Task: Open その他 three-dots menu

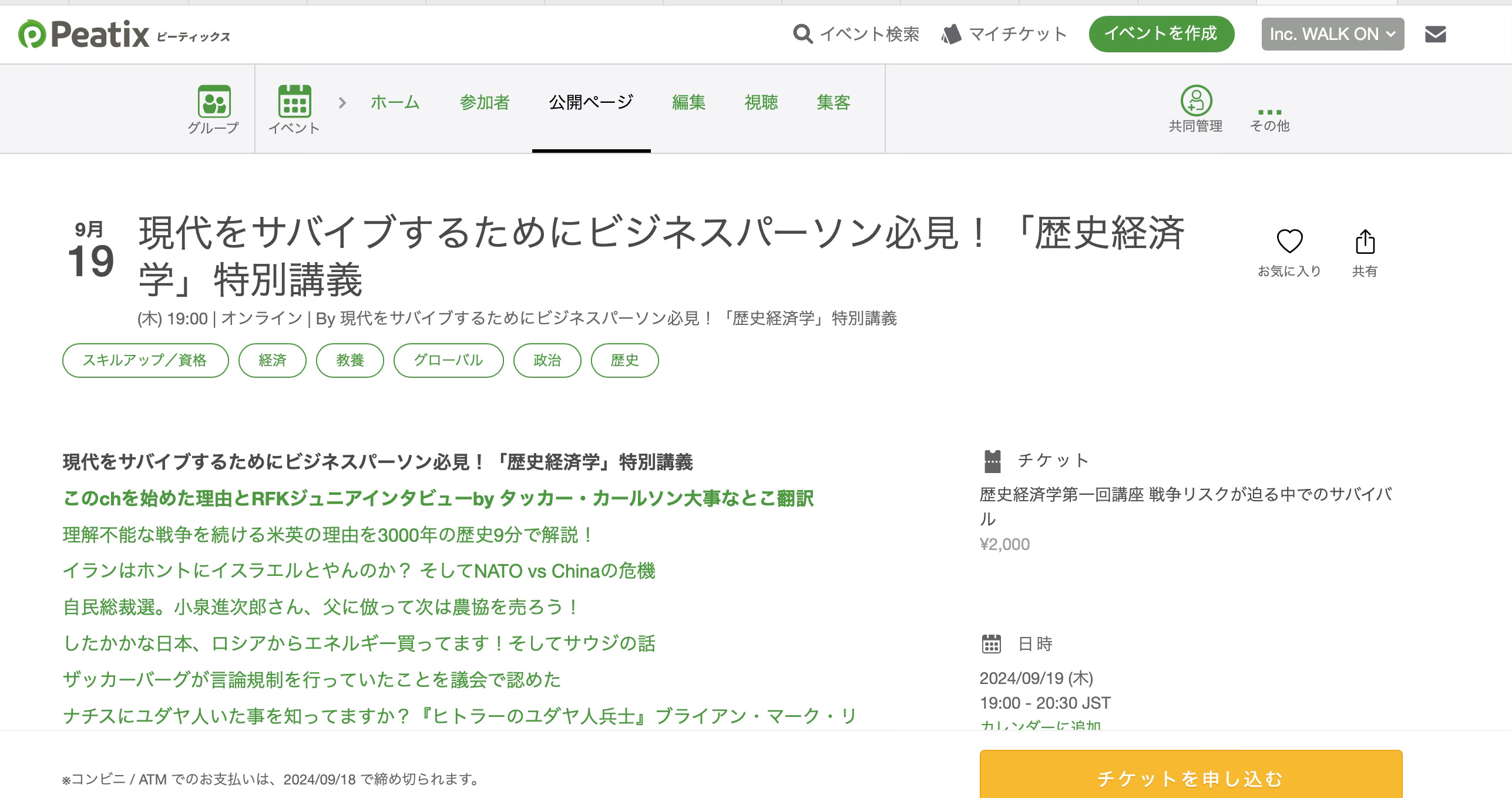Action: (1269, 112)
